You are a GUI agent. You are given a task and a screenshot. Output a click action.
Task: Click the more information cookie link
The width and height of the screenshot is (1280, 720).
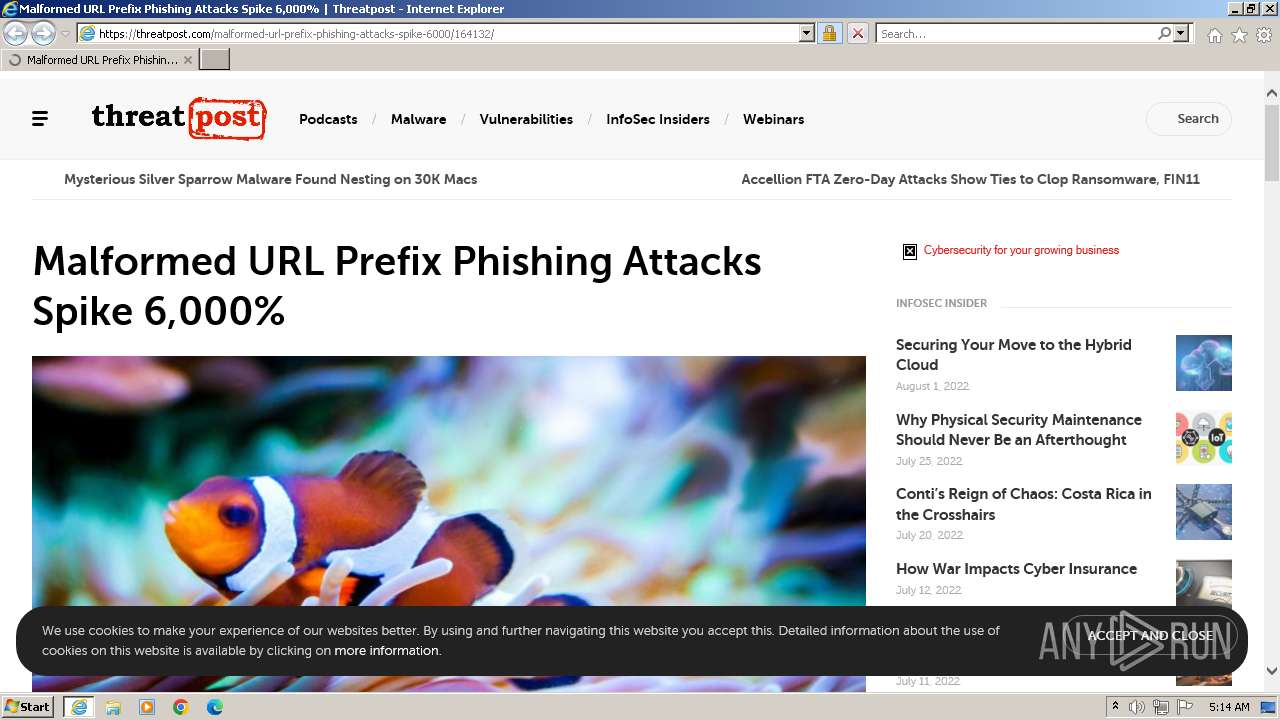pyautogui.click(x=386, y=651)
